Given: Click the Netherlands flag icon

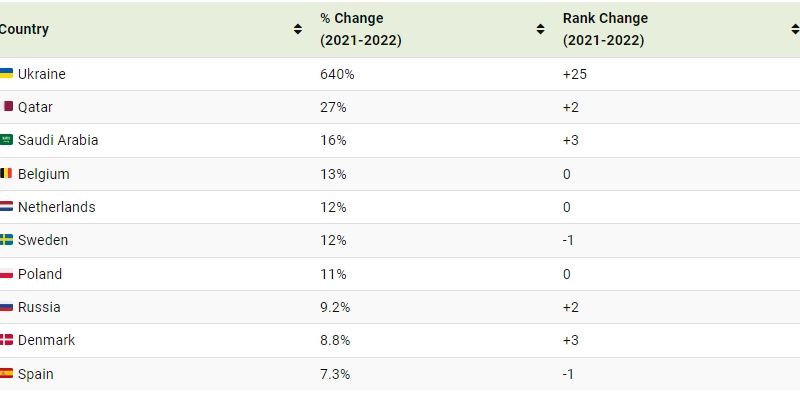Looking at the screenshot, I should point(6,207).
